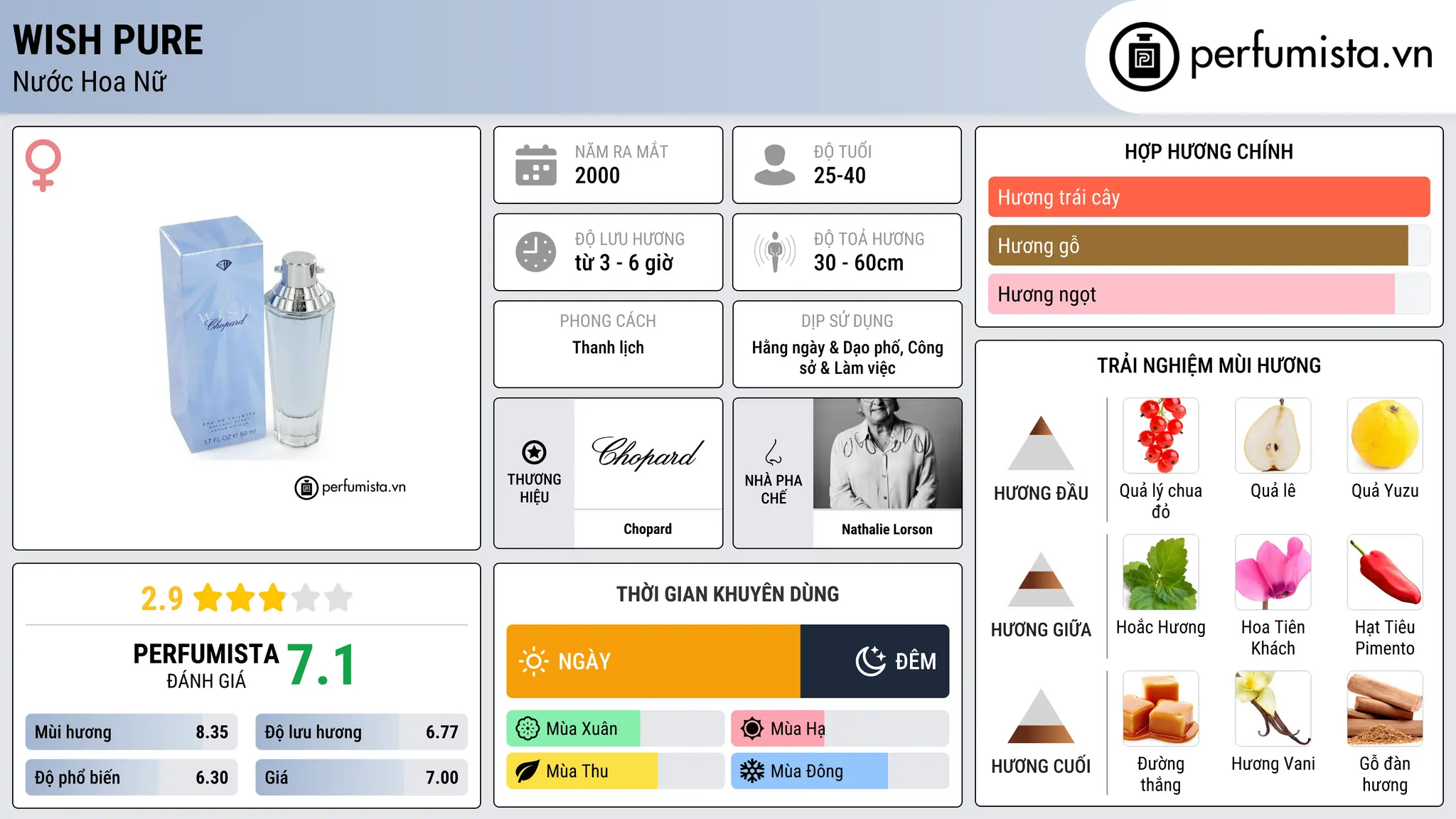Image resolution: width=1456 pixels, height=819 pixels.
Task: Open the Đường thắng caramel image
Action: [x=1160, y=709]
